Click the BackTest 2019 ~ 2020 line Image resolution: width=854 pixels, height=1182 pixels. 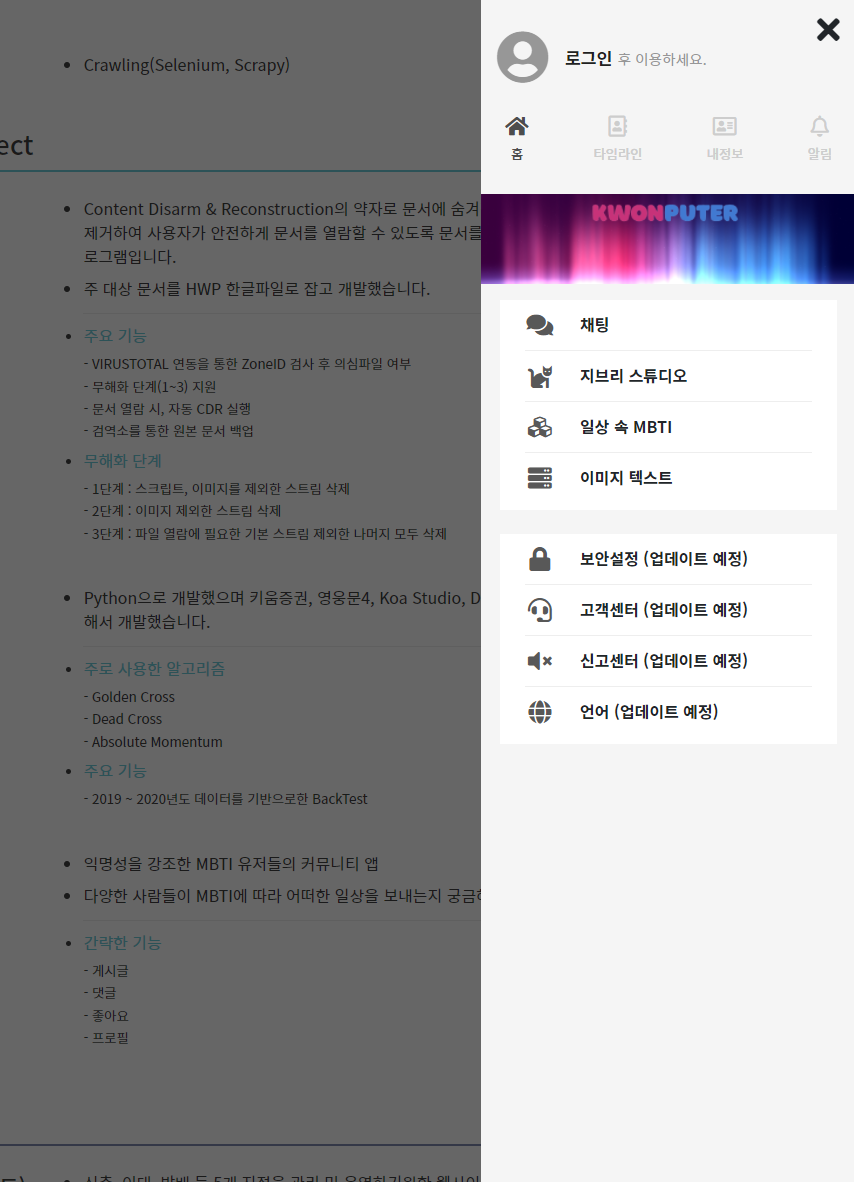(x=225, y=799)
